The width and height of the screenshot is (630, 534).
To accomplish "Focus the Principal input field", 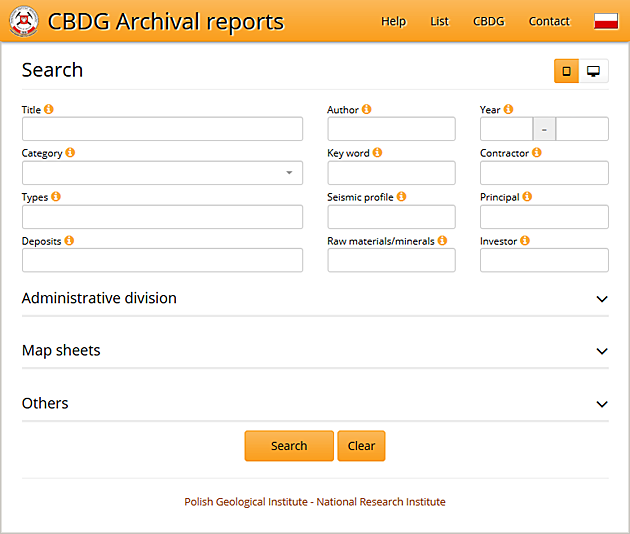I will click(544, 217).
